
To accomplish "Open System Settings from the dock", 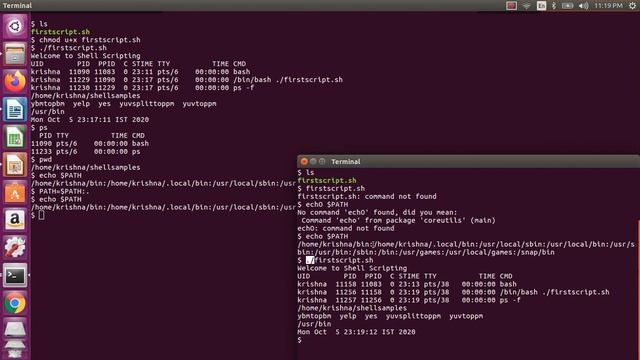I will click(x=15, y=248).
